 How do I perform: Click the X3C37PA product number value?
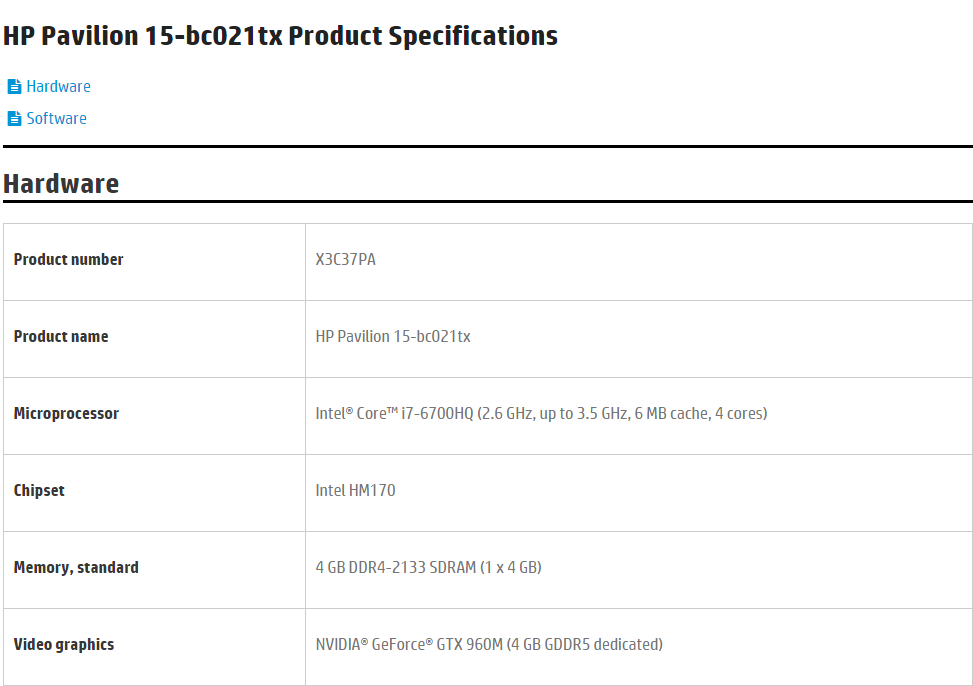point(346,259)
